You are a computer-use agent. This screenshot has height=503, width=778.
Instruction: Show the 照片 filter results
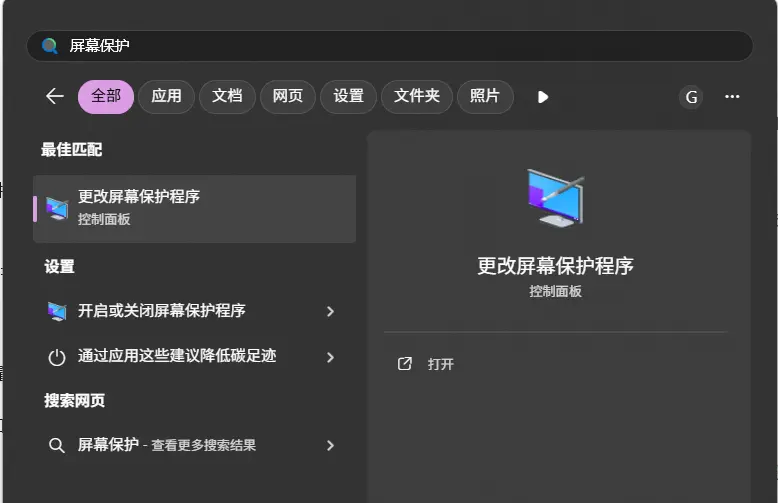click(485, 96)
